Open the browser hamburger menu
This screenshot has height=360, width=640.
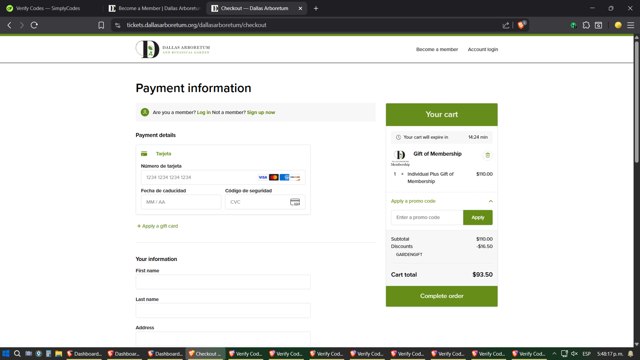click(631, 25)
